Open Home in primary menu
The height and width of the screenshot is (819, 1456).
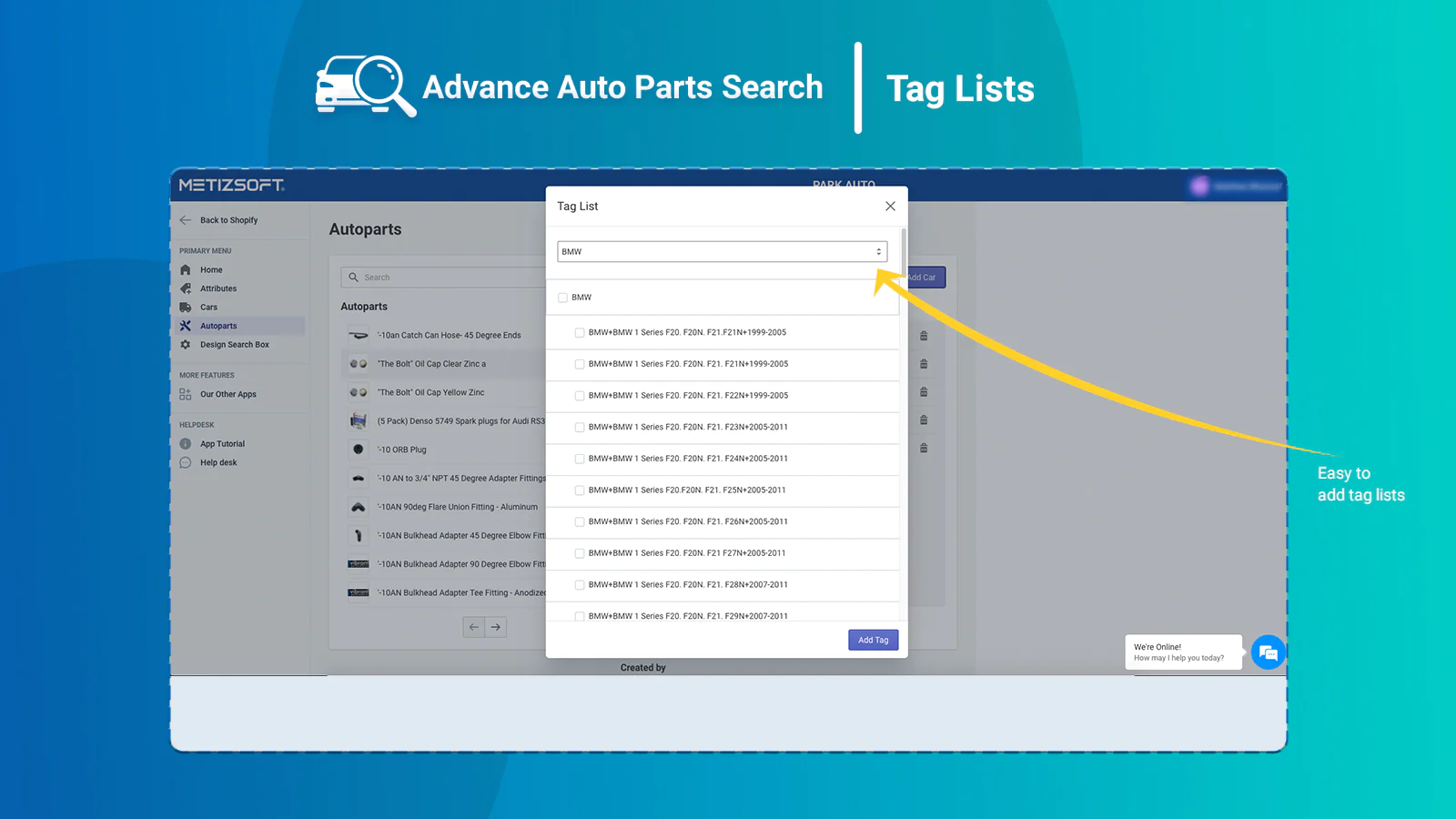coord(211,270)
